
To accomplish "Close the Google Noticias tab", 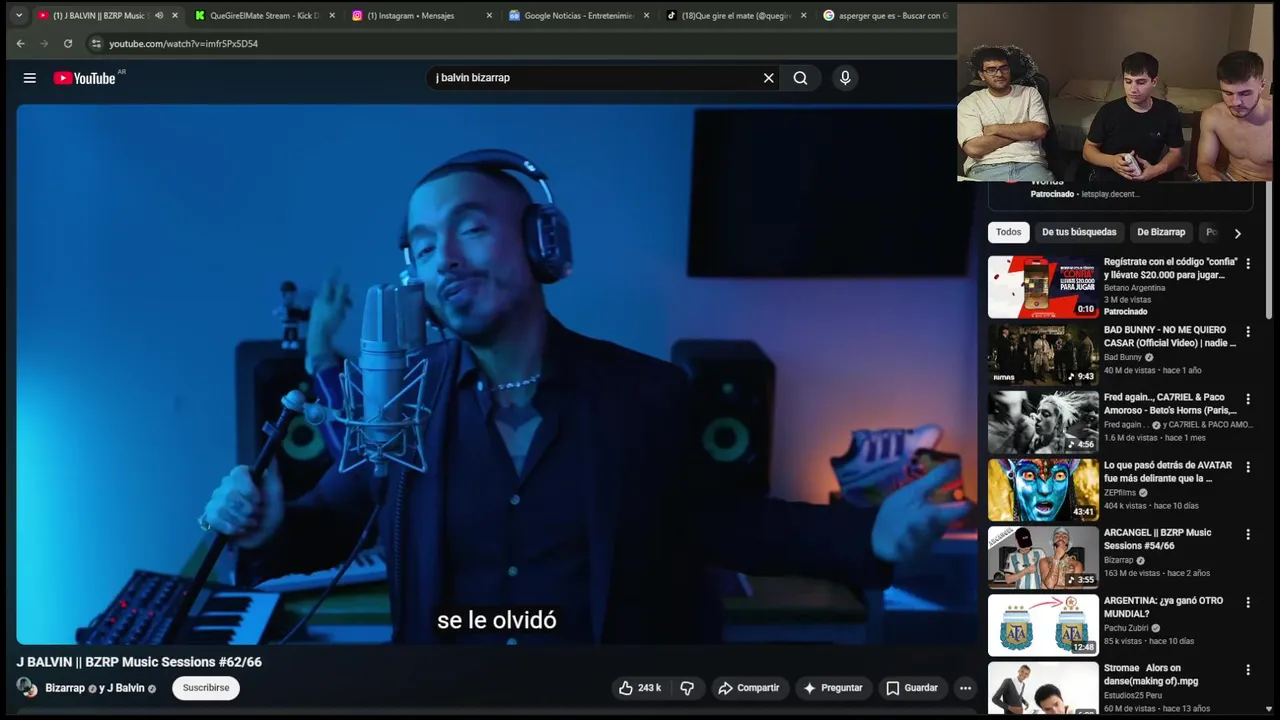I will 646,15.
